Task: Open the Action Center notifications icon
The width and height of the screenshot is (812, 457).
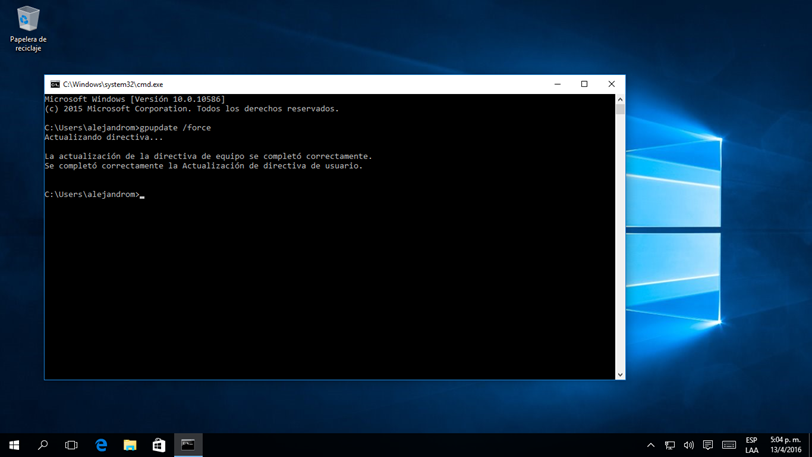Action: [x=708, y=445]
